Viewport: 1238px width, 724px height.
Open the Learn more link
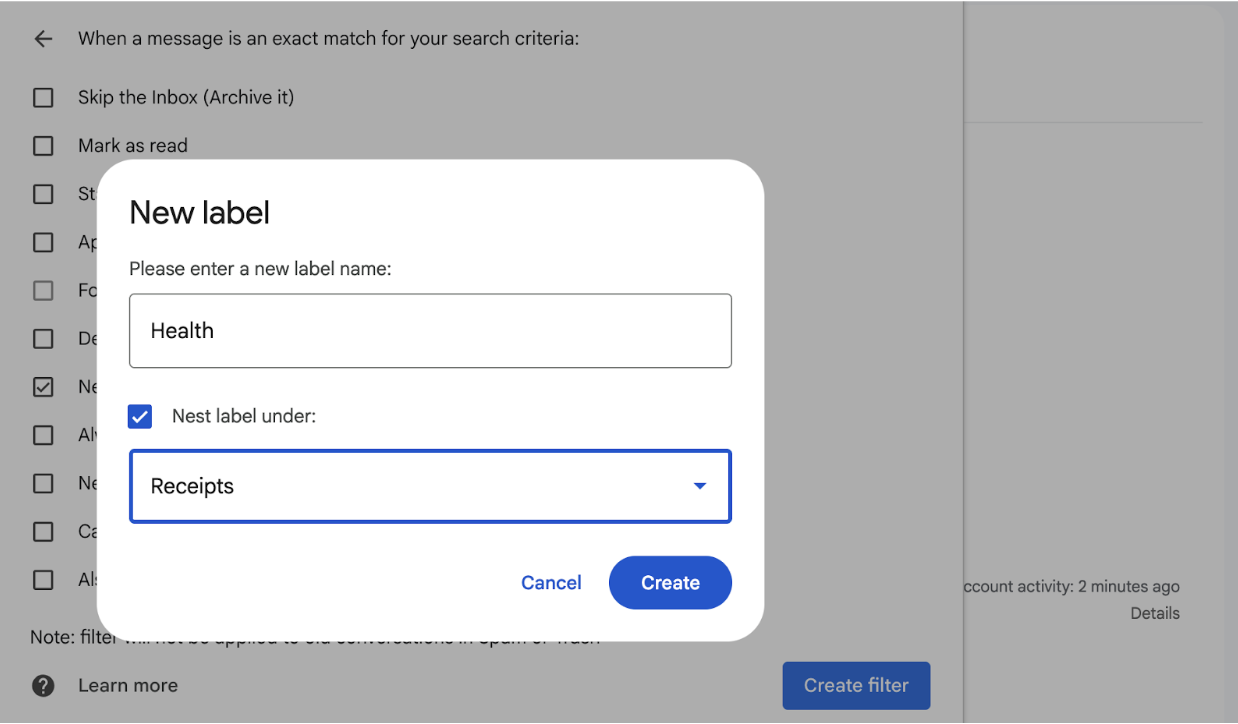[x=128, y=686]
